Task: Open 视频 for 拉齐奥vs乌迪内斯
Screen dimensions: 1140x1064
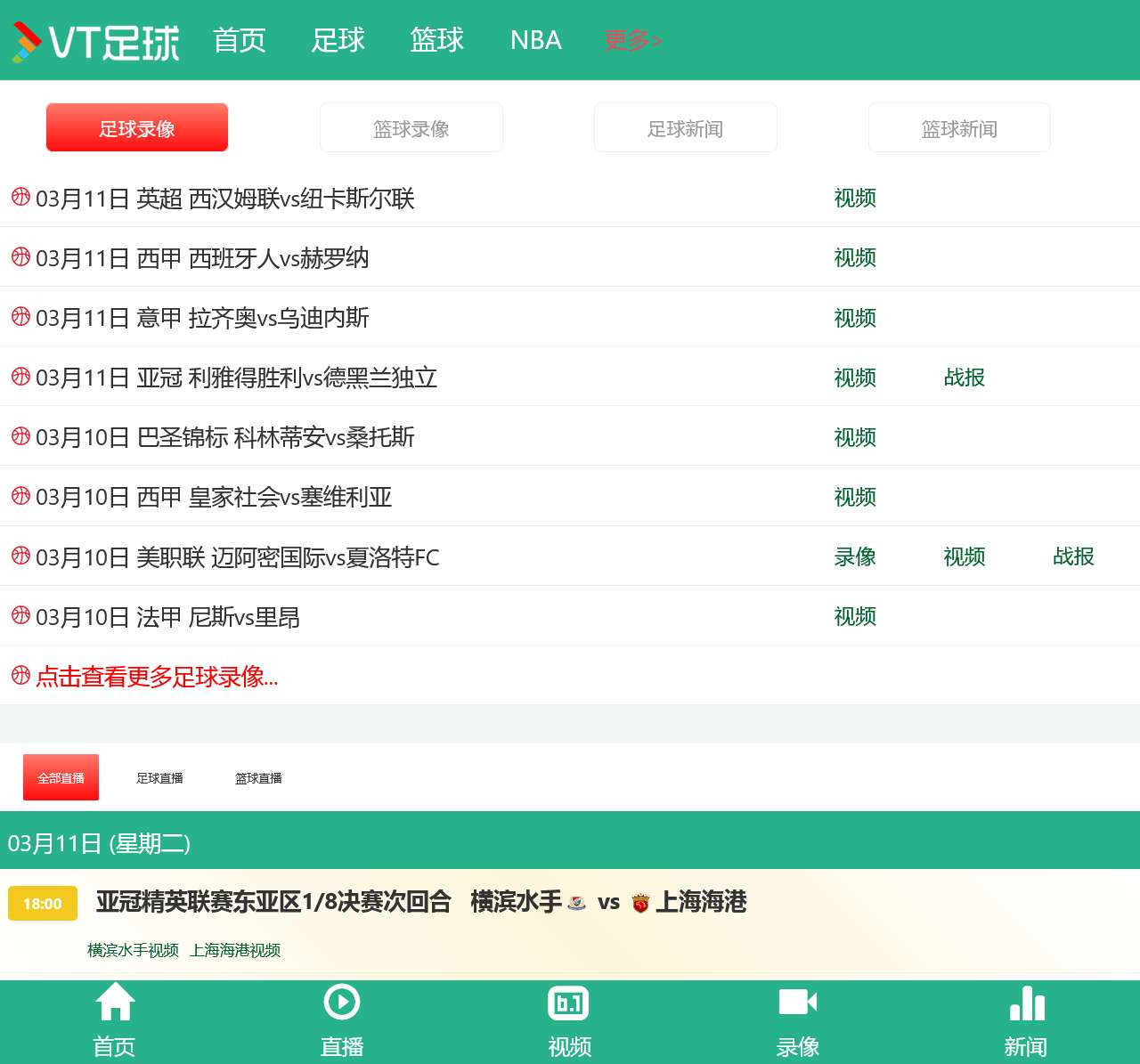Action: point(855,317)
